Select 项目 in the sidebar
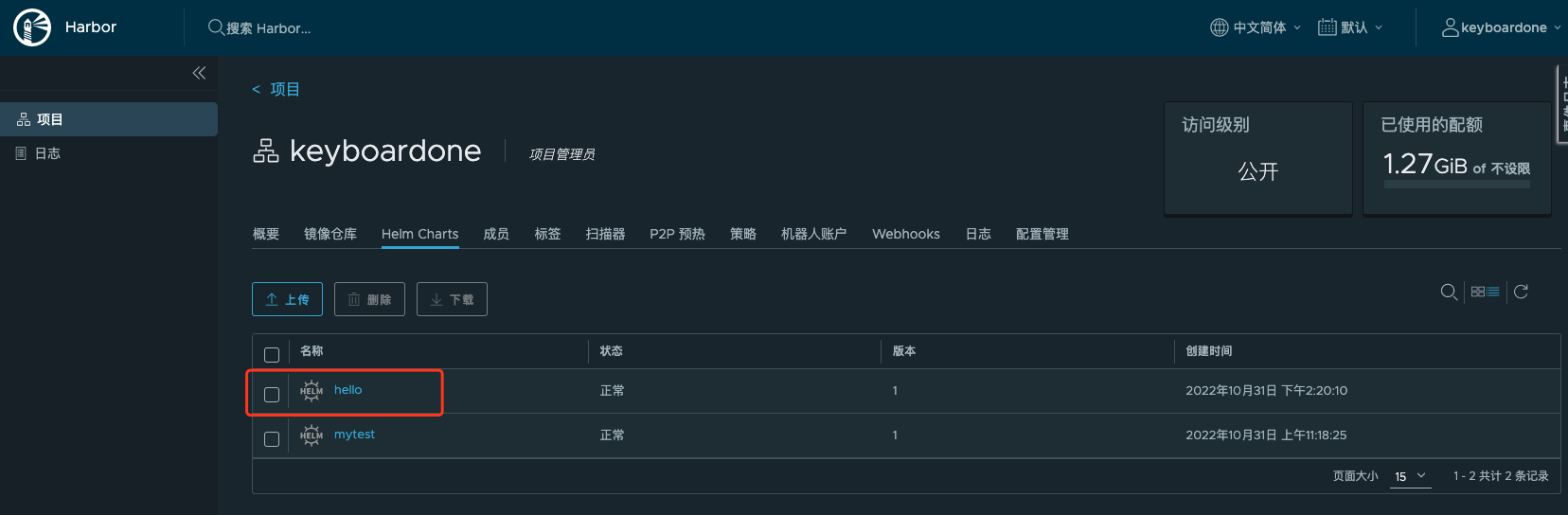This screenshot has width=1568, height=515. [109, 119]
